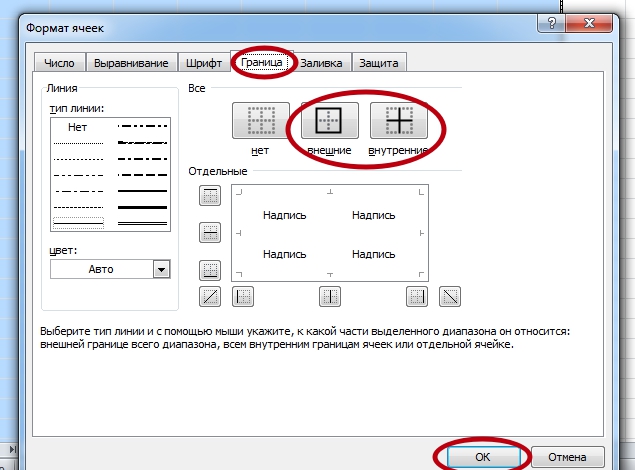Select the fine dotted line style
Image resolution: width=635 pixels, height=470 pixels.
click(78, 143)
